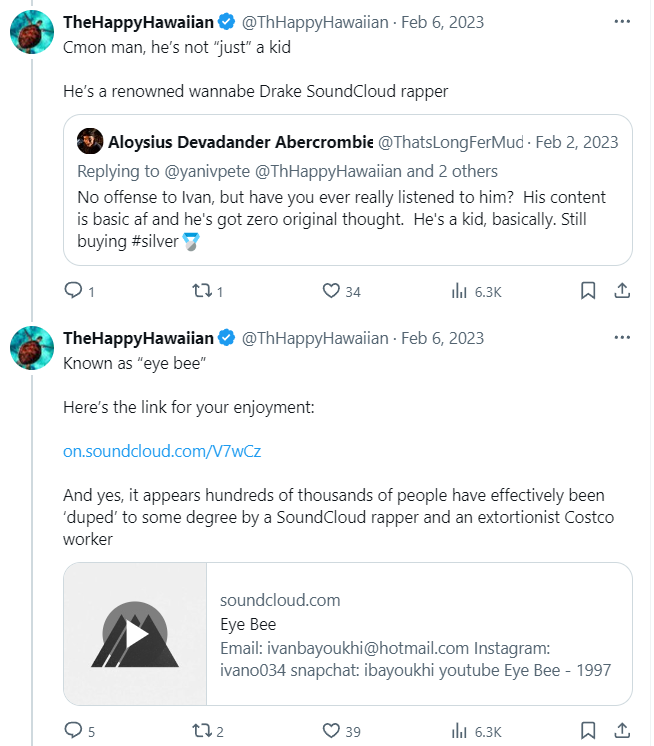Click the Feb 2, 2023 quoted tweet date
The width and height of the screenshot is (654, 746).
coord(577,141)
